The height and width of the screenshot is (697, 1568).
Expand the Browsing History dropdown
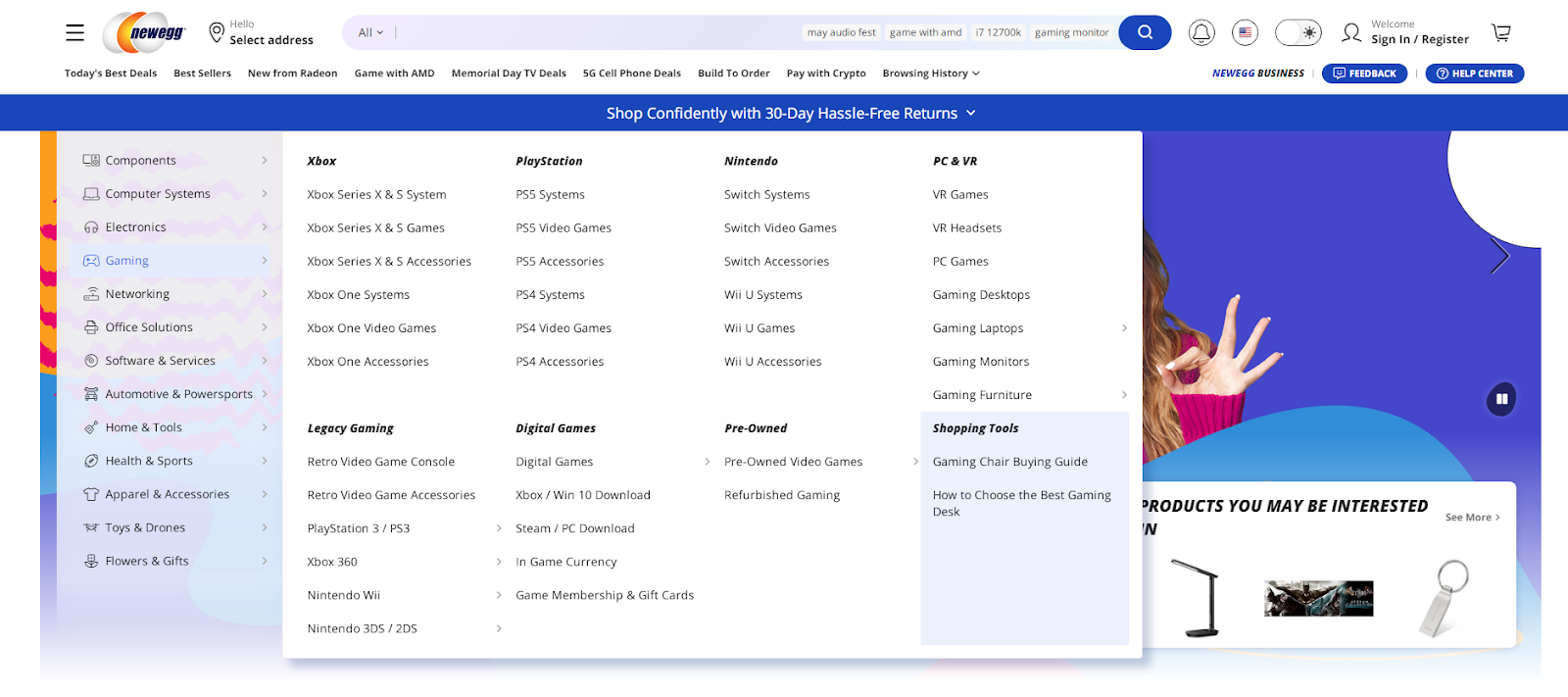931,74
